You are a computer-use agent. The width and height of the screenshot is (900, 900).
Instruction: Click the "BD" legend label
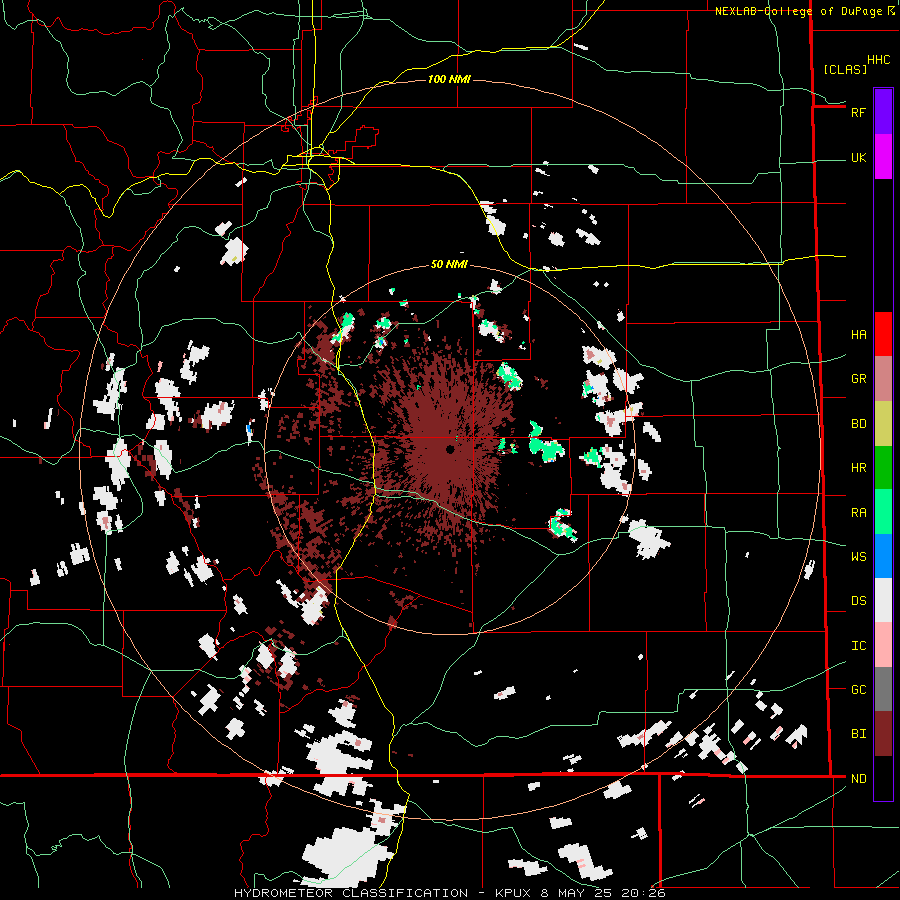858,424
